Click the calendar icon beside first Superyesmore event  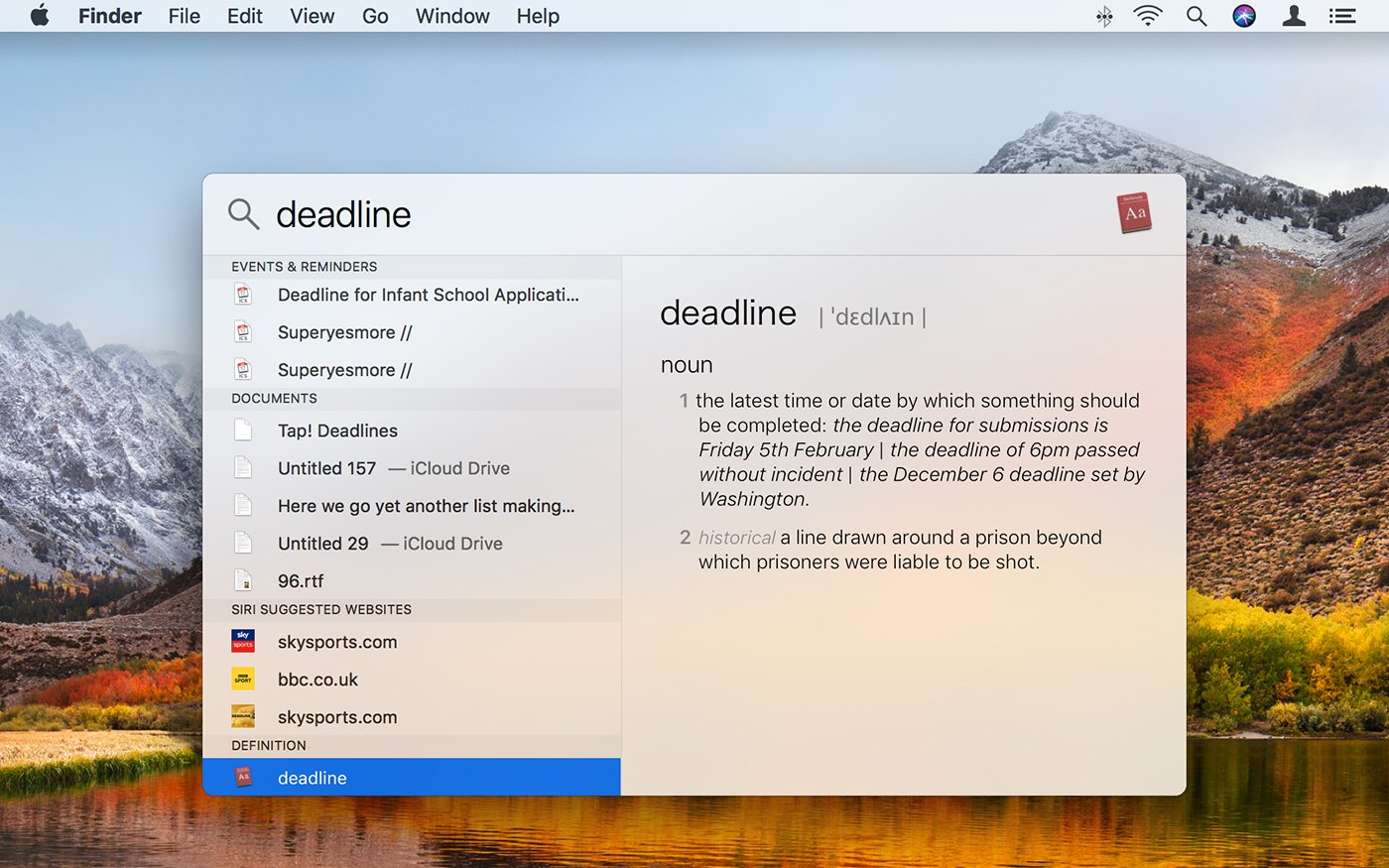tap(244, 331)
